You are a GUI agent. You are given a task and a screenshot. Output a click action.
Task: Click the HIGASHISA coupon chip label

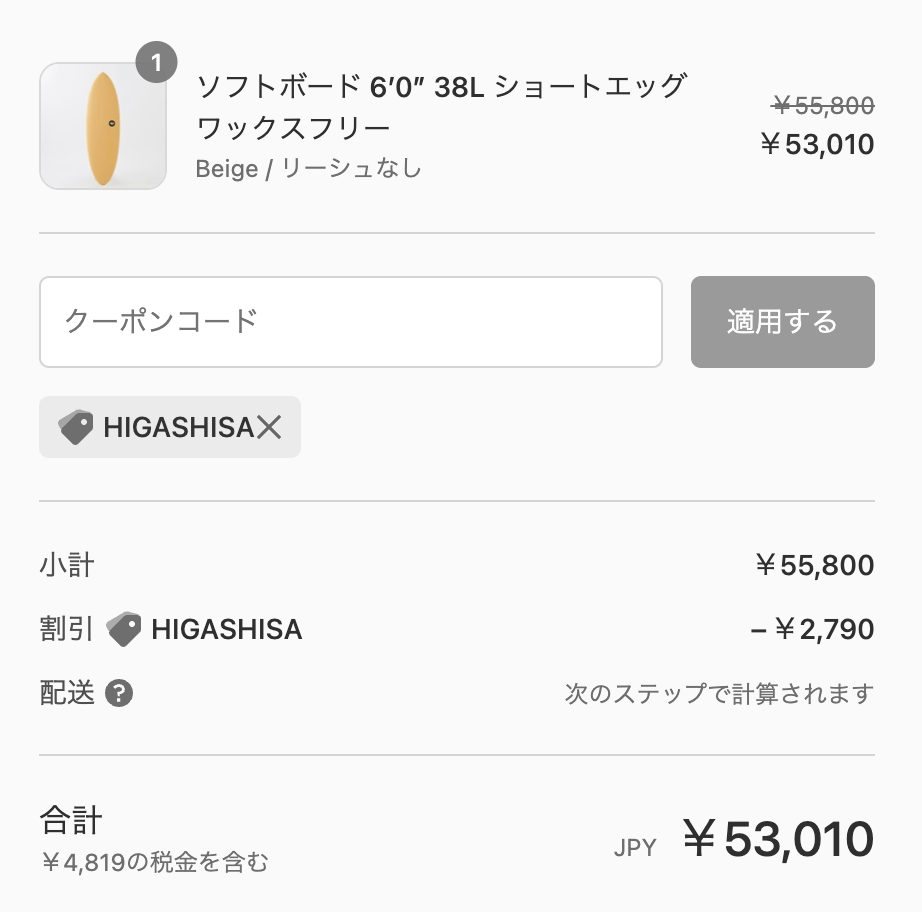click(179, 427)
